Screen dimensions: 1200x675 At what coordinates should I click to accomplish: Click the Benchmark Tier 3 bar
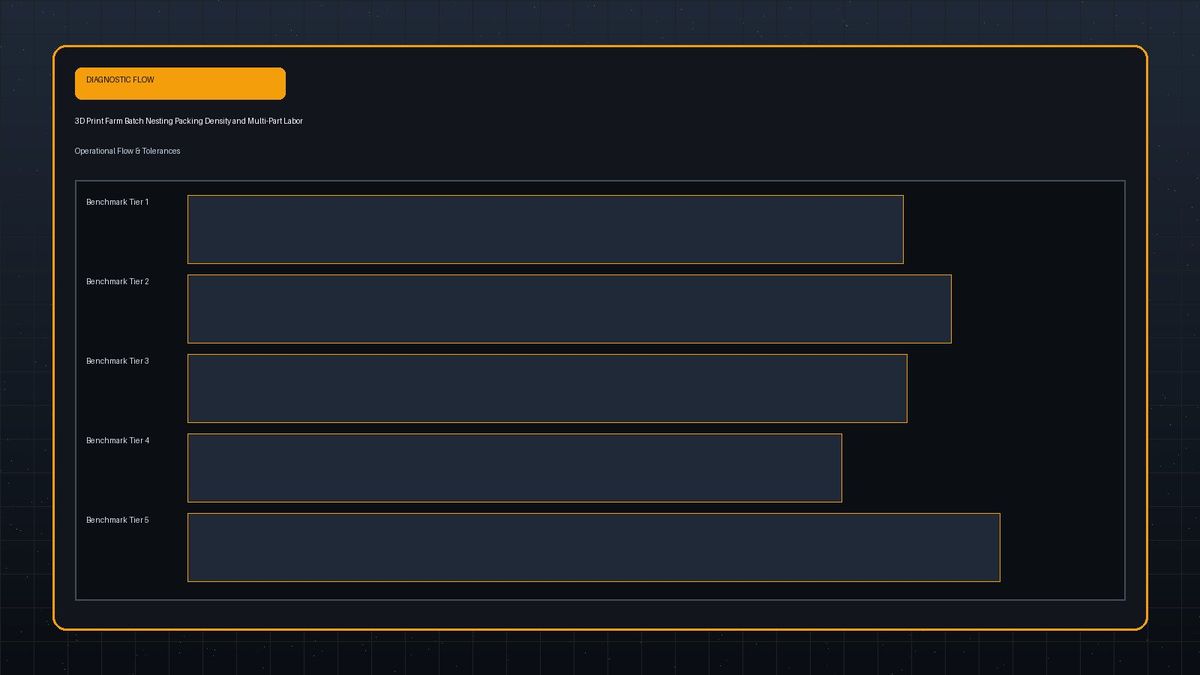(x=547, y=388)
